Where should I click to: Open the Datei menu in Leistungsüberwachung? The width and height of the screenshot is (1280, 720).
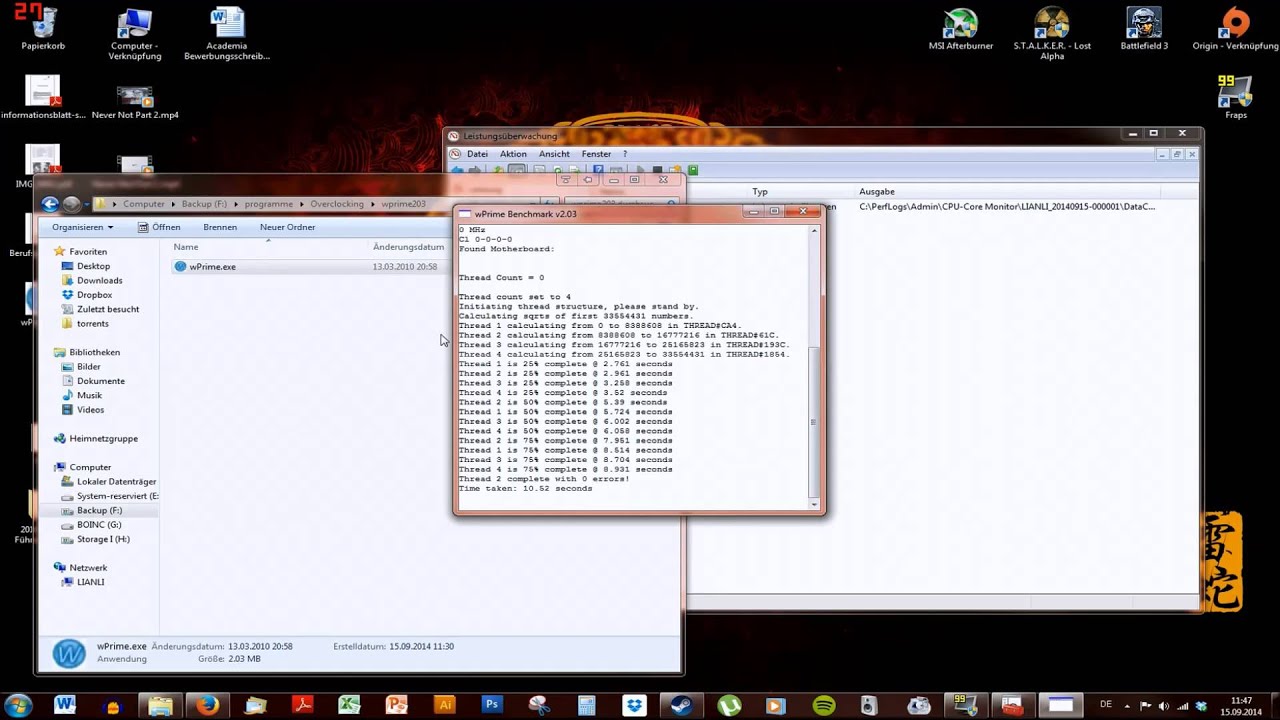pos(478,154)
